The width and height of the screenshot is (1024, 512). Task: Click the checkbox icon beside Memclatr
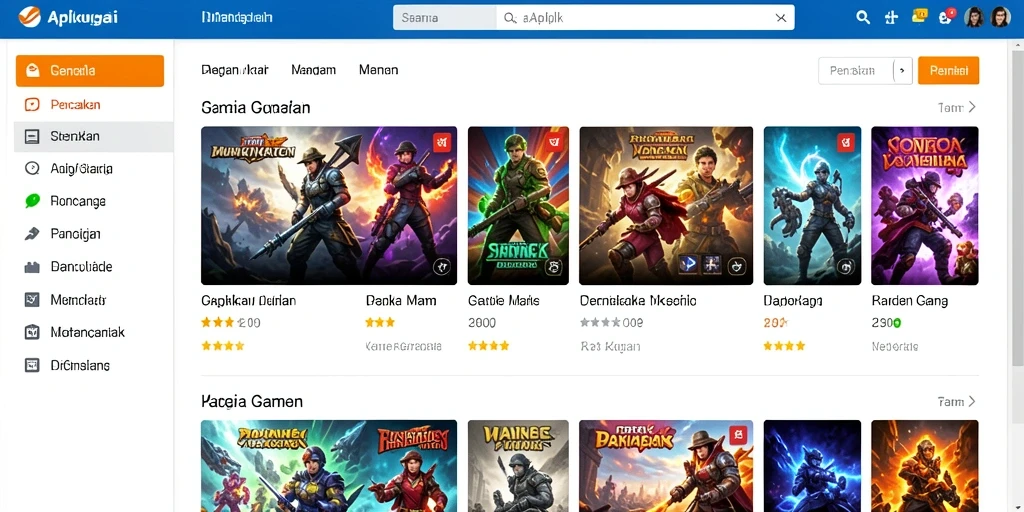(x=31, y=300)
